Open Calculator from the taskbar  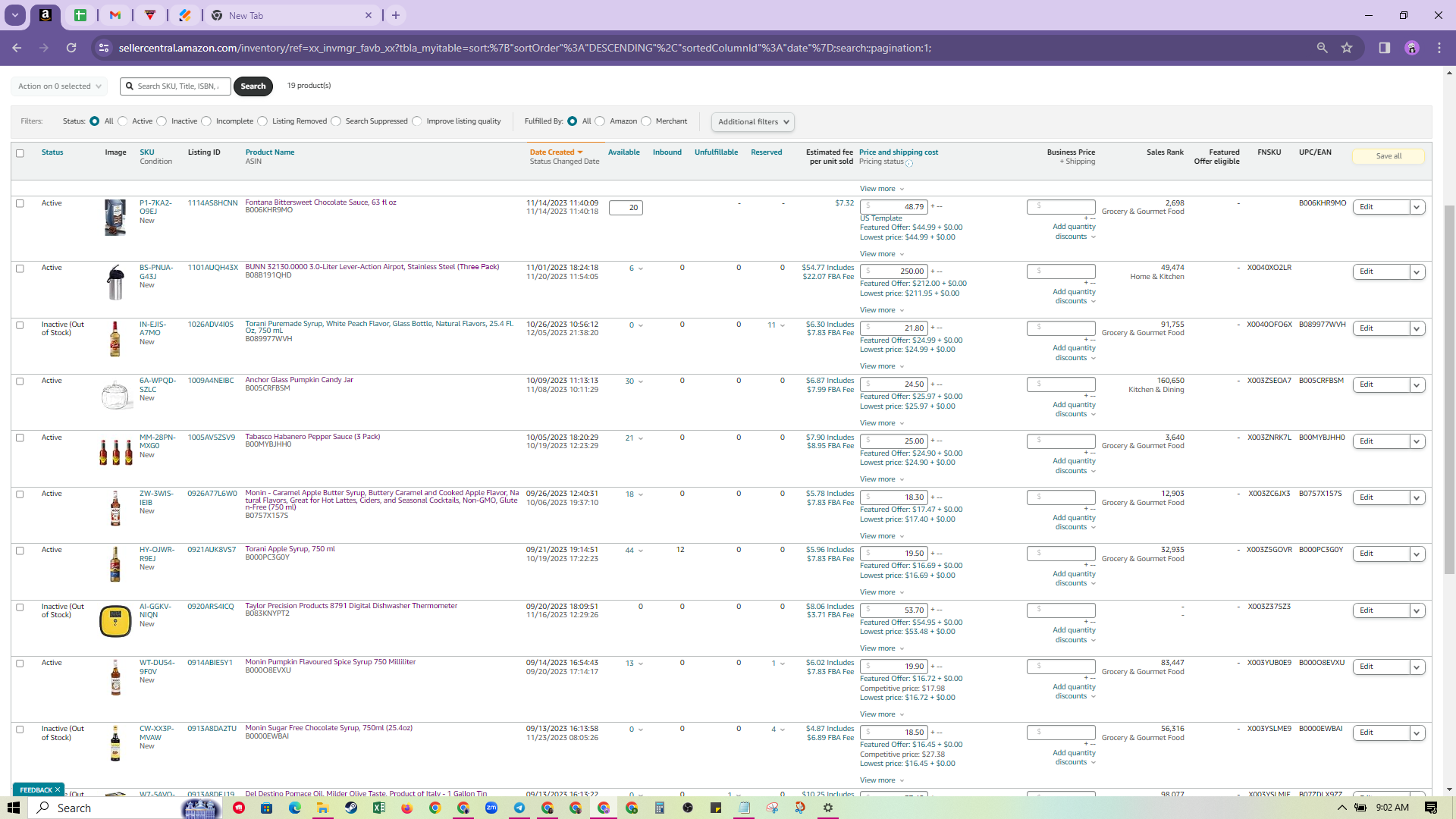click(x=660, y=808)
